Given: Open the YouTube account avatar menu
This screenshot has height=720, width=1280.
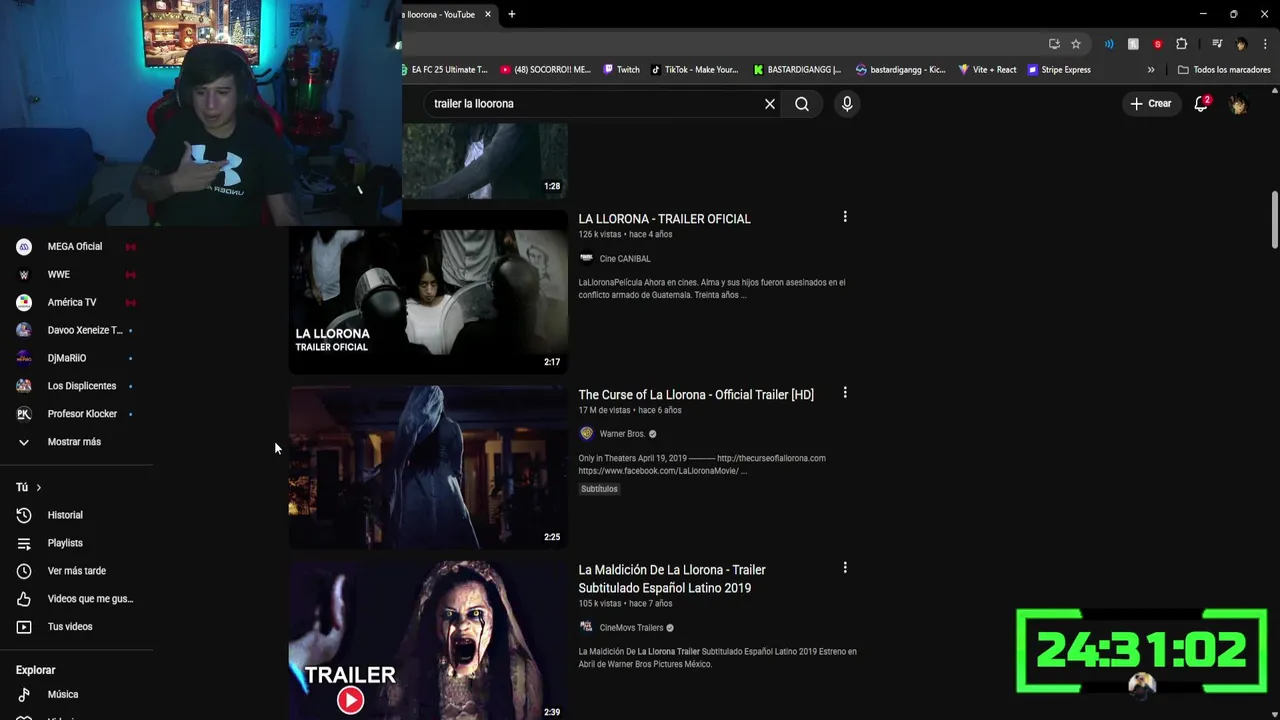Looking at the screenshot, I should tap(1238, 104).
